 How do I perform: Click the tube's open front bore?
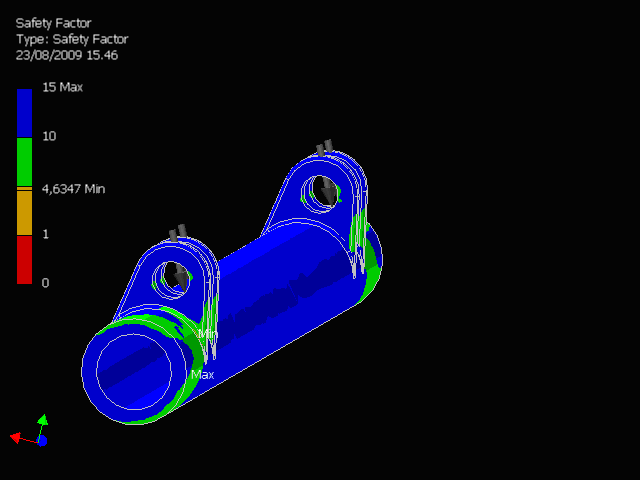(134, 372)
